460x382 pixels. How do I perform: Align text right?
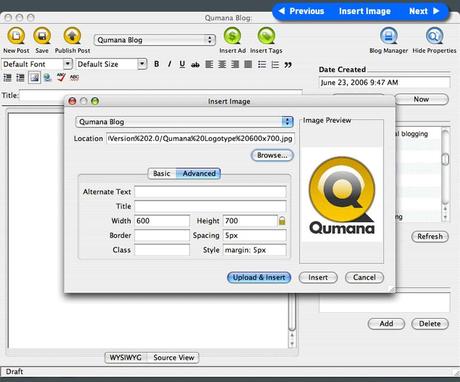point(235,64)
